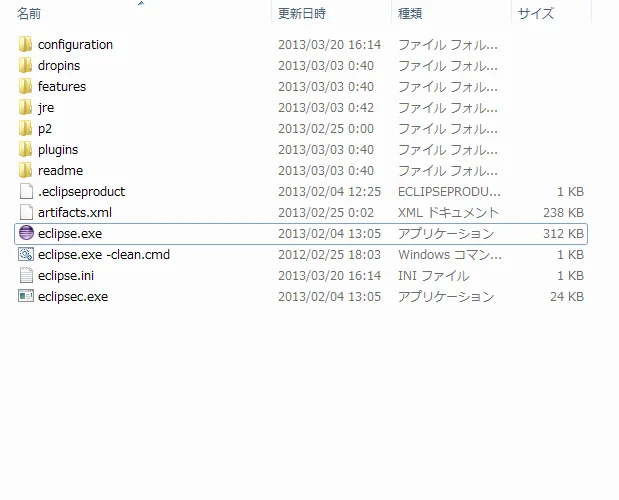
Task: Select the readme folder name
Action: (60, 170)
